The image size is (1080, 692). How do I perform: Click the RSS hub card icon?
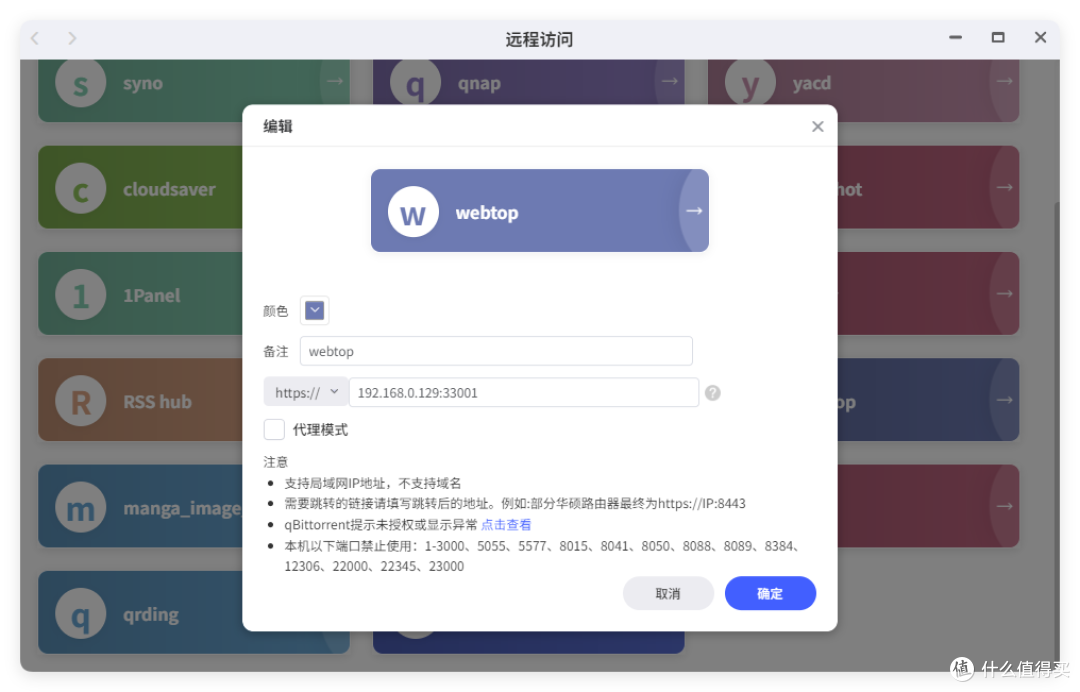point(81,401)
